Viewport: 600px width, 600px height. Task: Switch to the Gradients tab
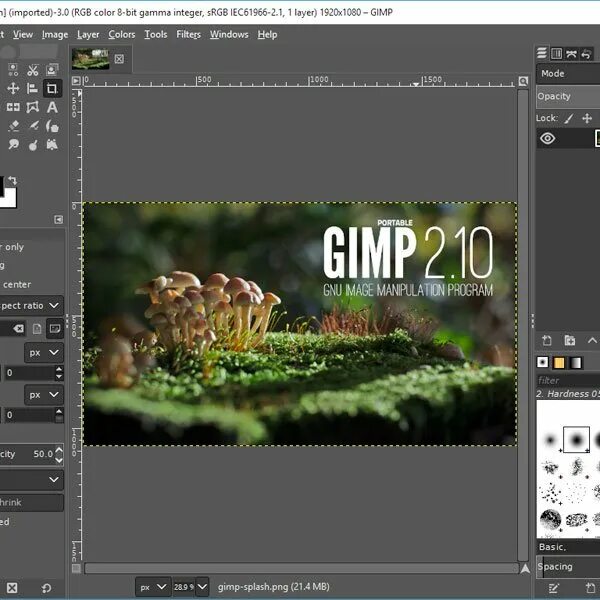[576, 362]
